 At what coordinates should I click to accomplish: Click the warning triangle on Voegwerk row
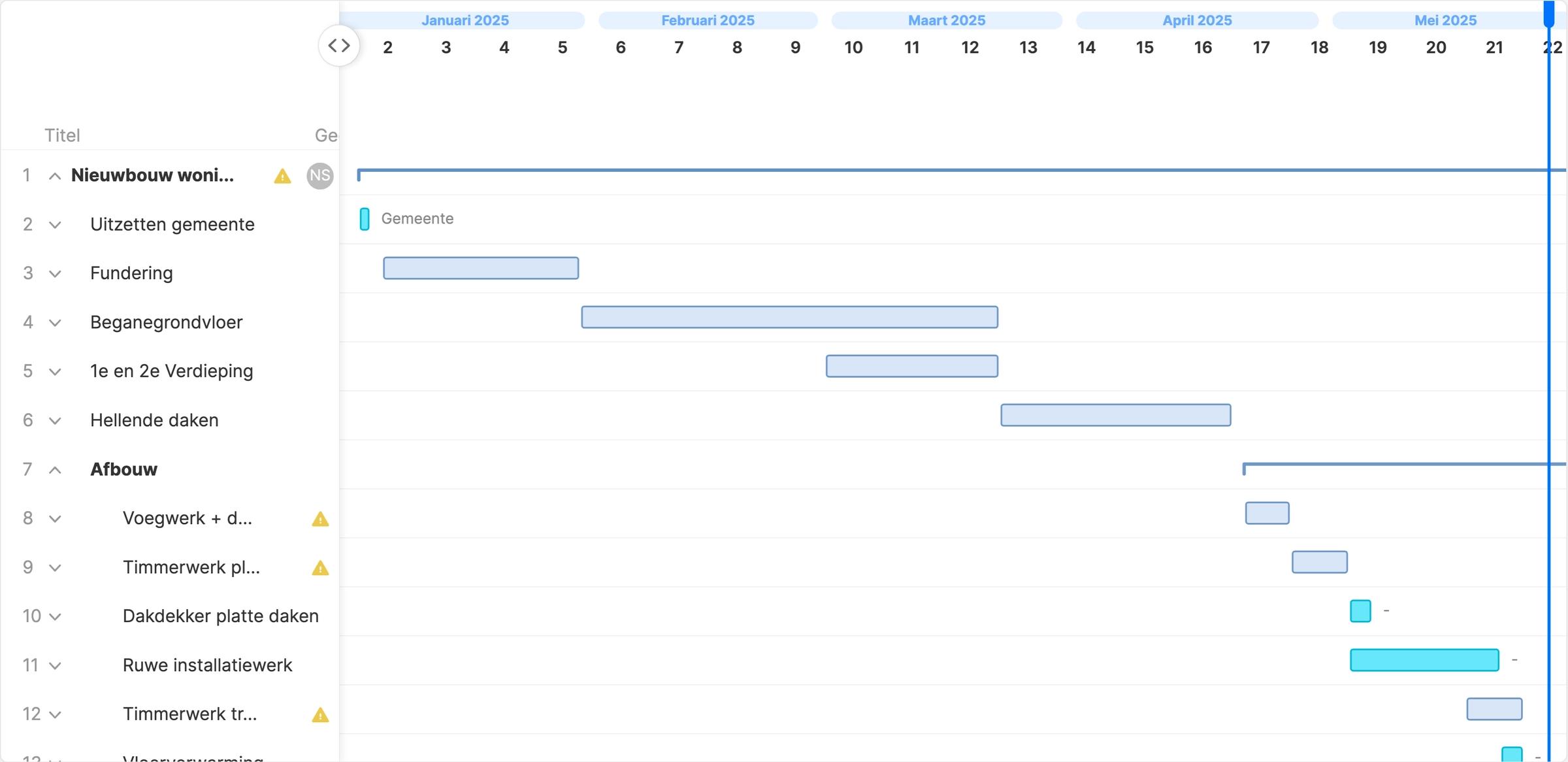click(x=320, y=519)
